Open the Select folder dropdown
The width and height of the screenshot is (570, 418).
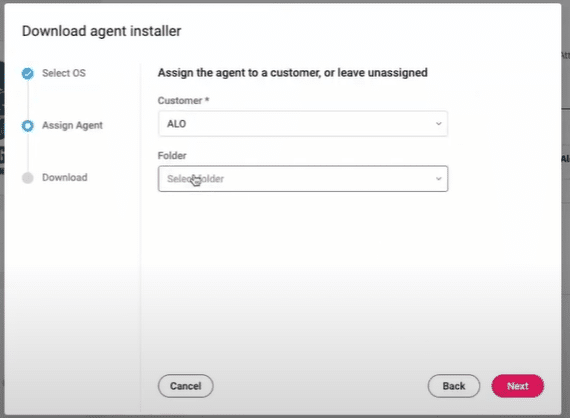click(x=303, y=179)
